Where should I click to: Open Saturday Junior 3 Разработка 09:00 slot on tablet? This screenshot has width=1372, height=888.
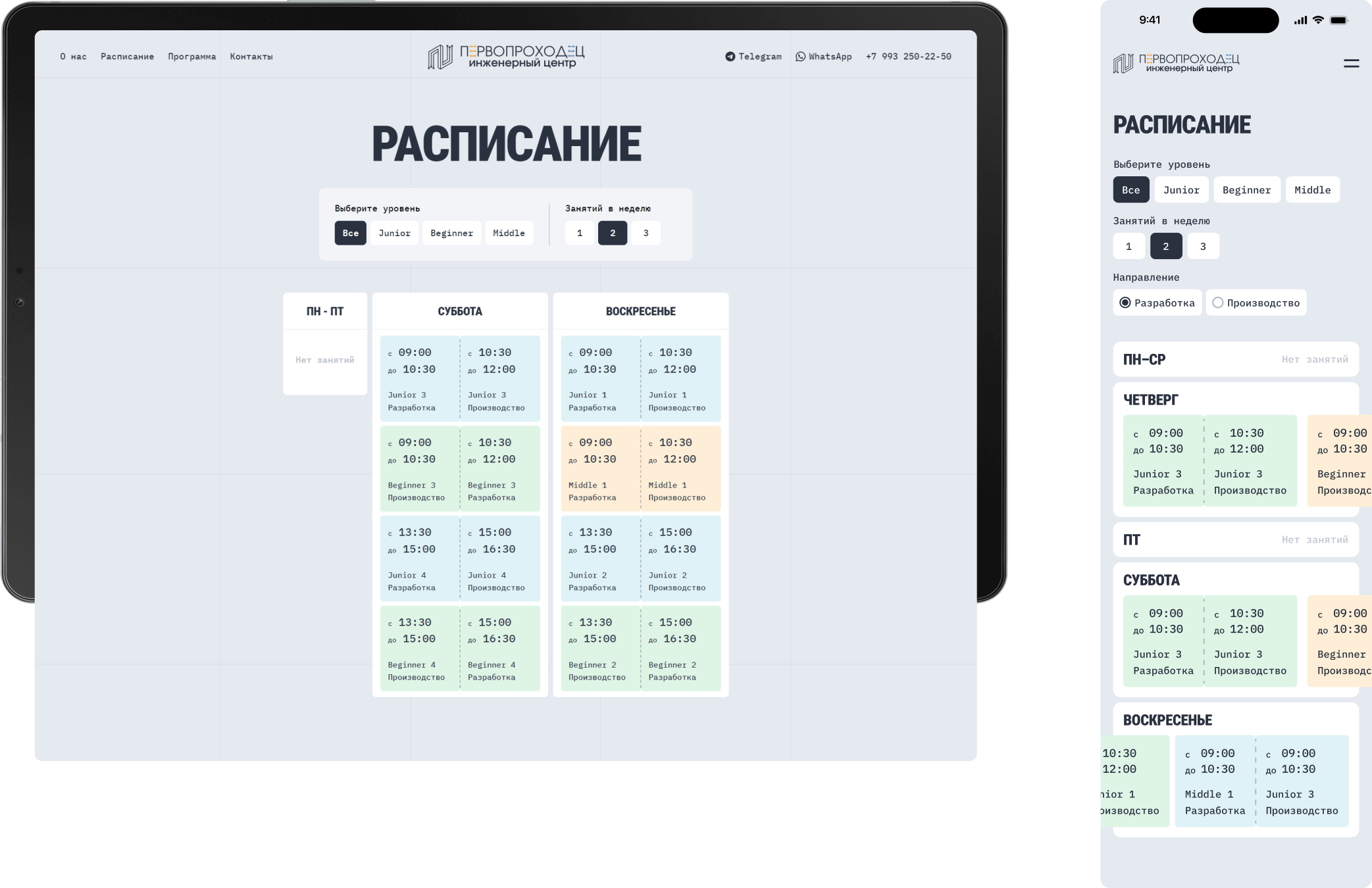coord(419,379)
